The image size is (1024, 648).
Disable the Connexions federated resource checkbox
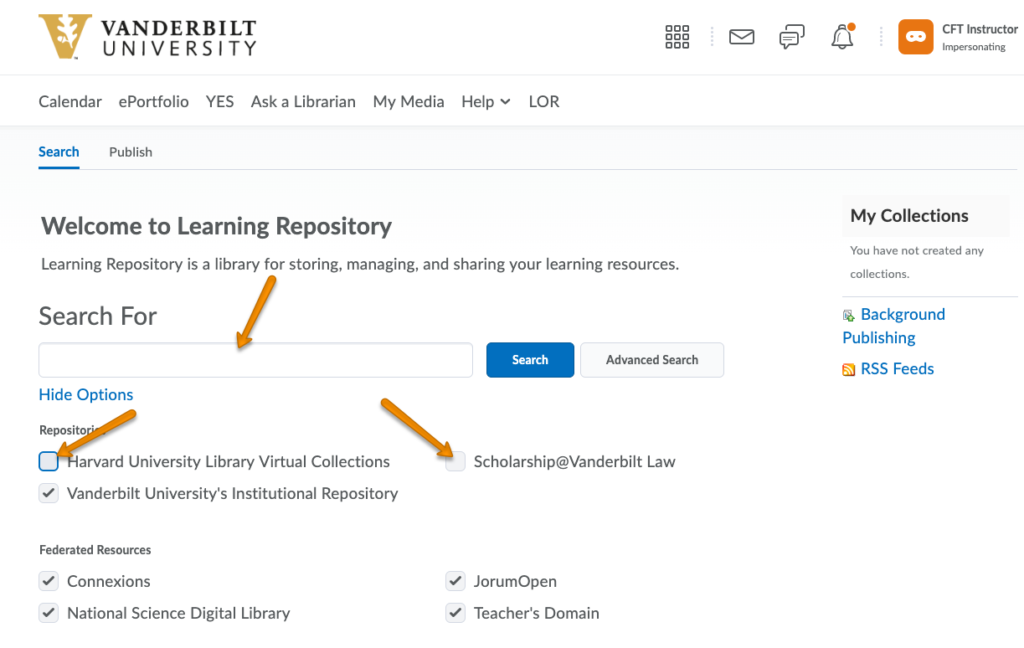click(x=49, y=581)
